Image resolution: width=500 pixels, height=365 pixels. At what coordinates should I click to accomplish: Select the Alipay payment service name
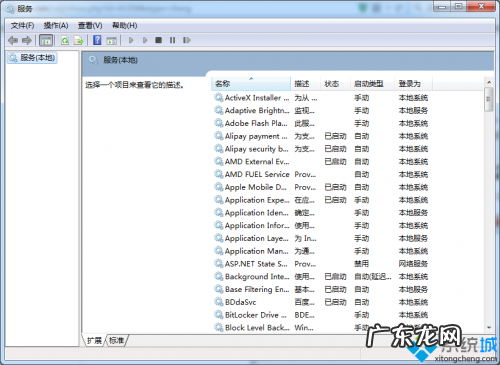point(256,136)
